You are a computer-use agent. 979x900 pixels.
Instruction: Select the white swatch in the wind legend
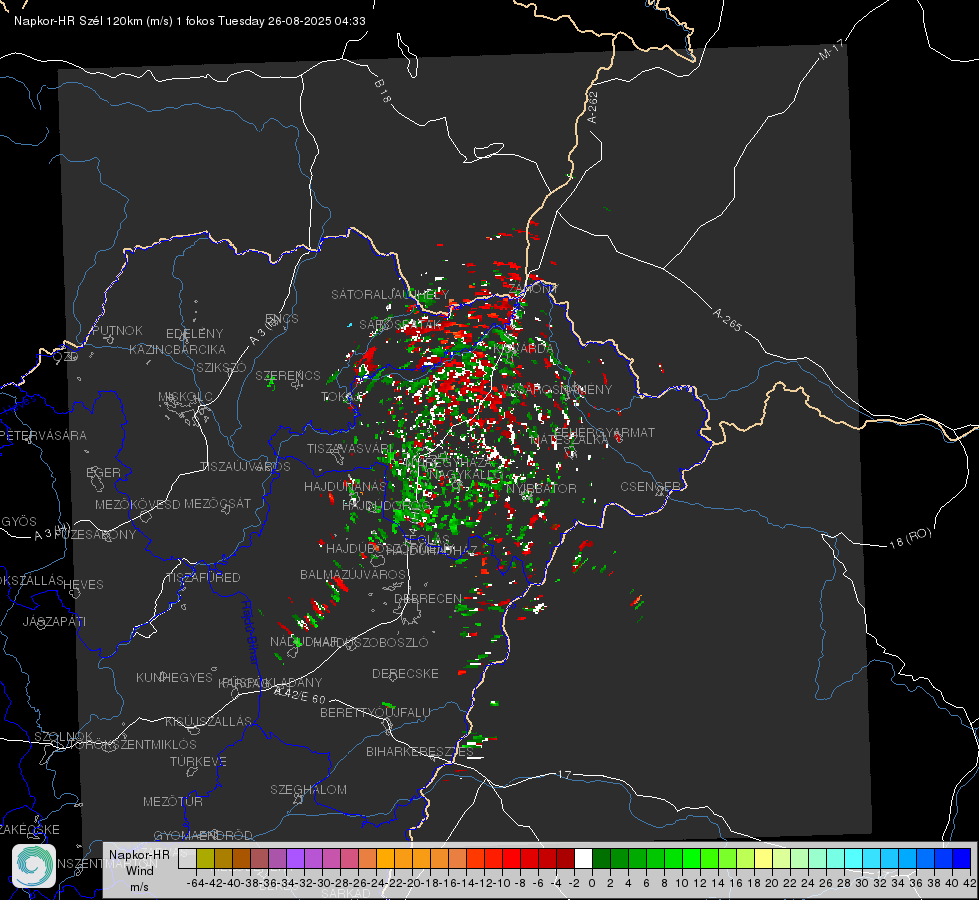(x=583, y=858)
